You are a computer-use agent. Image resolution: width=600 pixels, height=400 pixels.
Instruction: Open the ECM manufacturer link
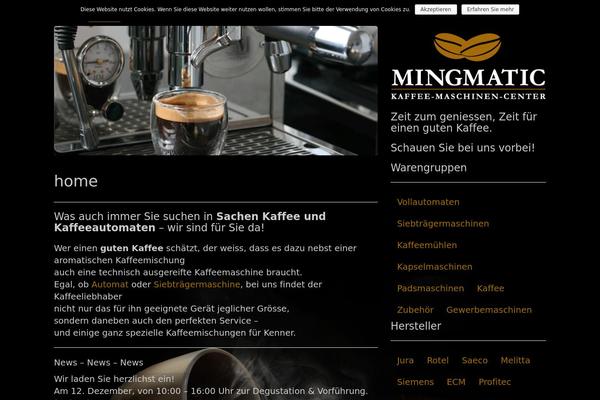456,382
